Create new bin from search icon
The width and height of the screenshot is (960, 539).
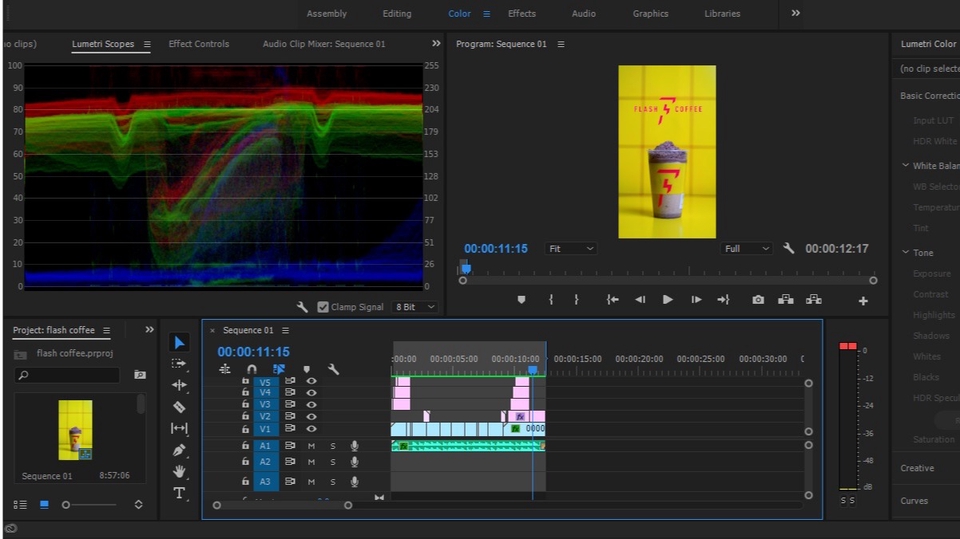(x=140, y=374)
